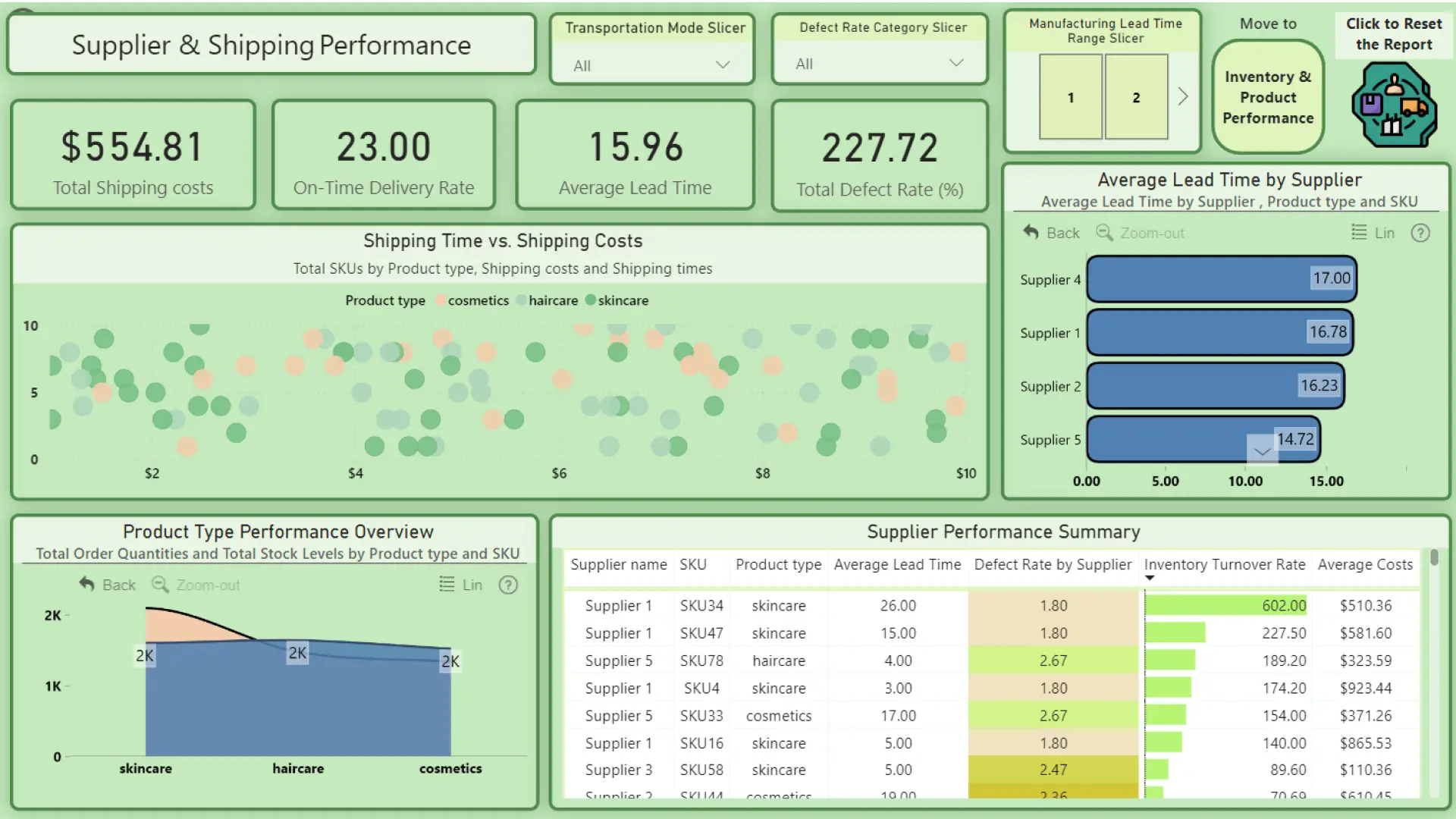Click SKU33 cell in summary table
This screenshot has width=1456, height=819.
pyautogui.click(x=701, y=715)
